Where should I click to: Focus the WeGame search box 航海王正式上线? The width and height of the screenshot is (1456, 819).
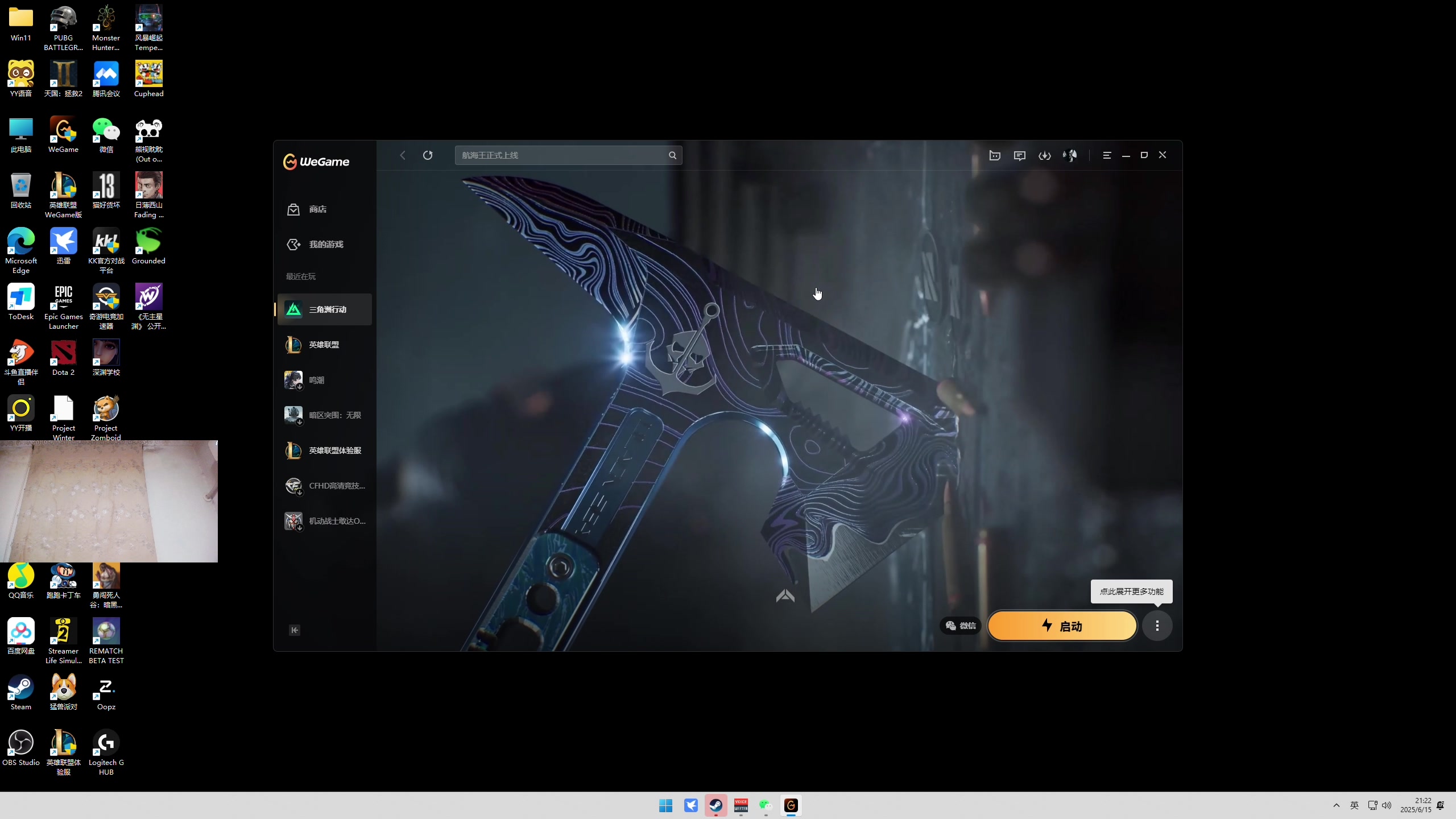(x=568, y=155)
